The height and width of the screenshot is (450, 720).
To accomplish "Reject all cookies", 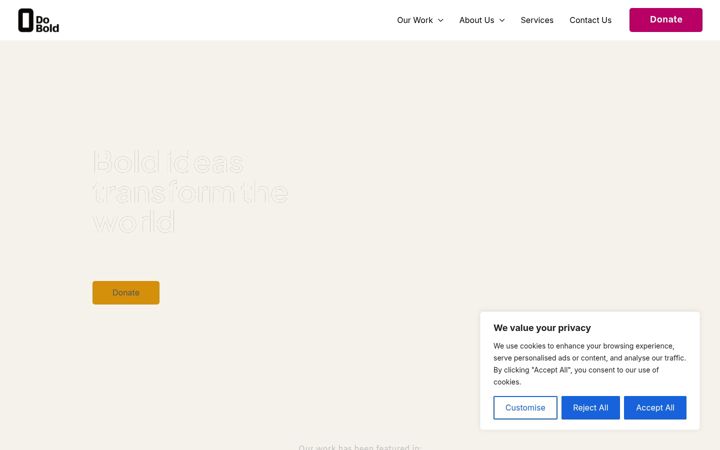I will [591, 408].
